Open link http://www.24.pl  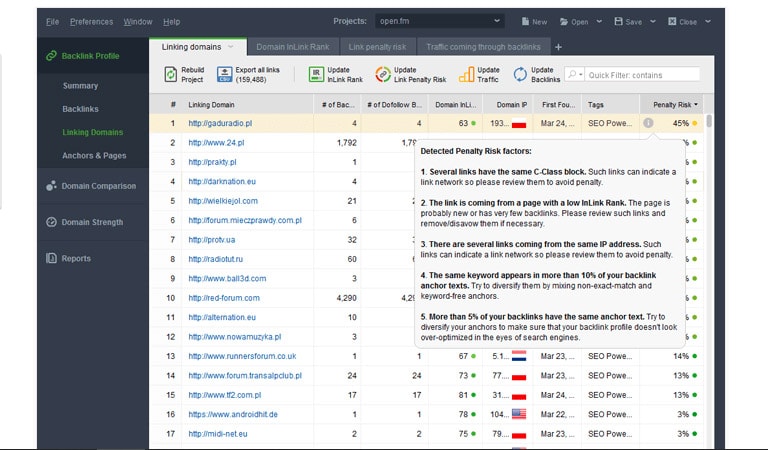click(x=216, y=142)
